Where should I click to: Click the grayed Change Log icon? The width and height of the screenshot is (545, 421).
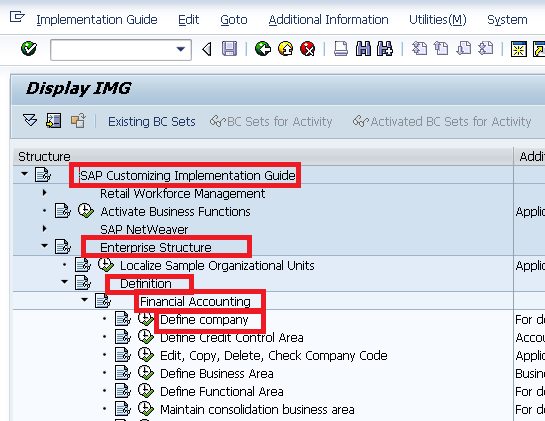point(78,121)
